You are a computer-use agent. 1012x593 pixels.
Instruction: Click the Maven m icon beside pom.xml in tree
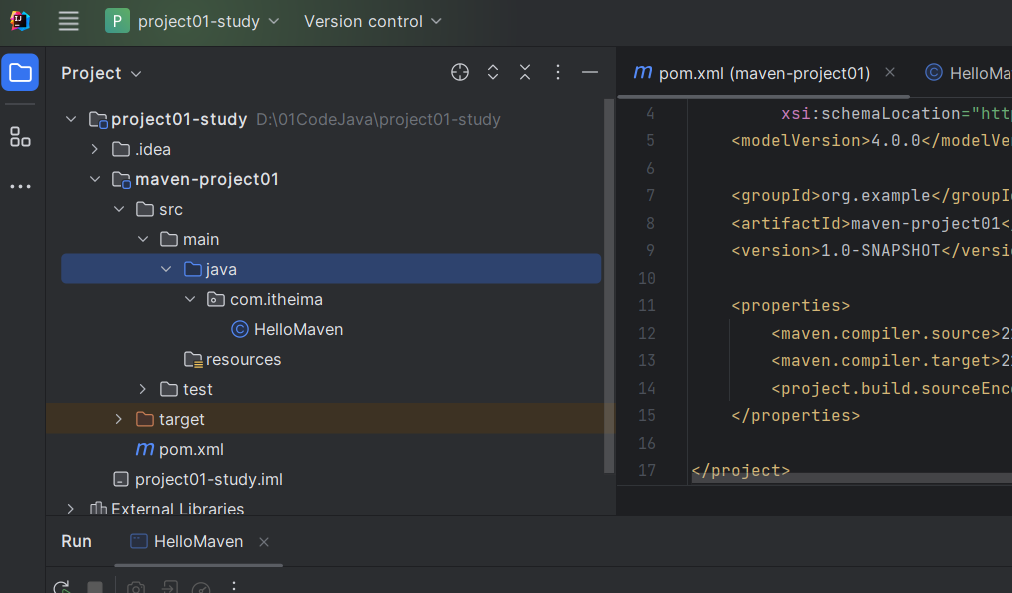point(145,448)
